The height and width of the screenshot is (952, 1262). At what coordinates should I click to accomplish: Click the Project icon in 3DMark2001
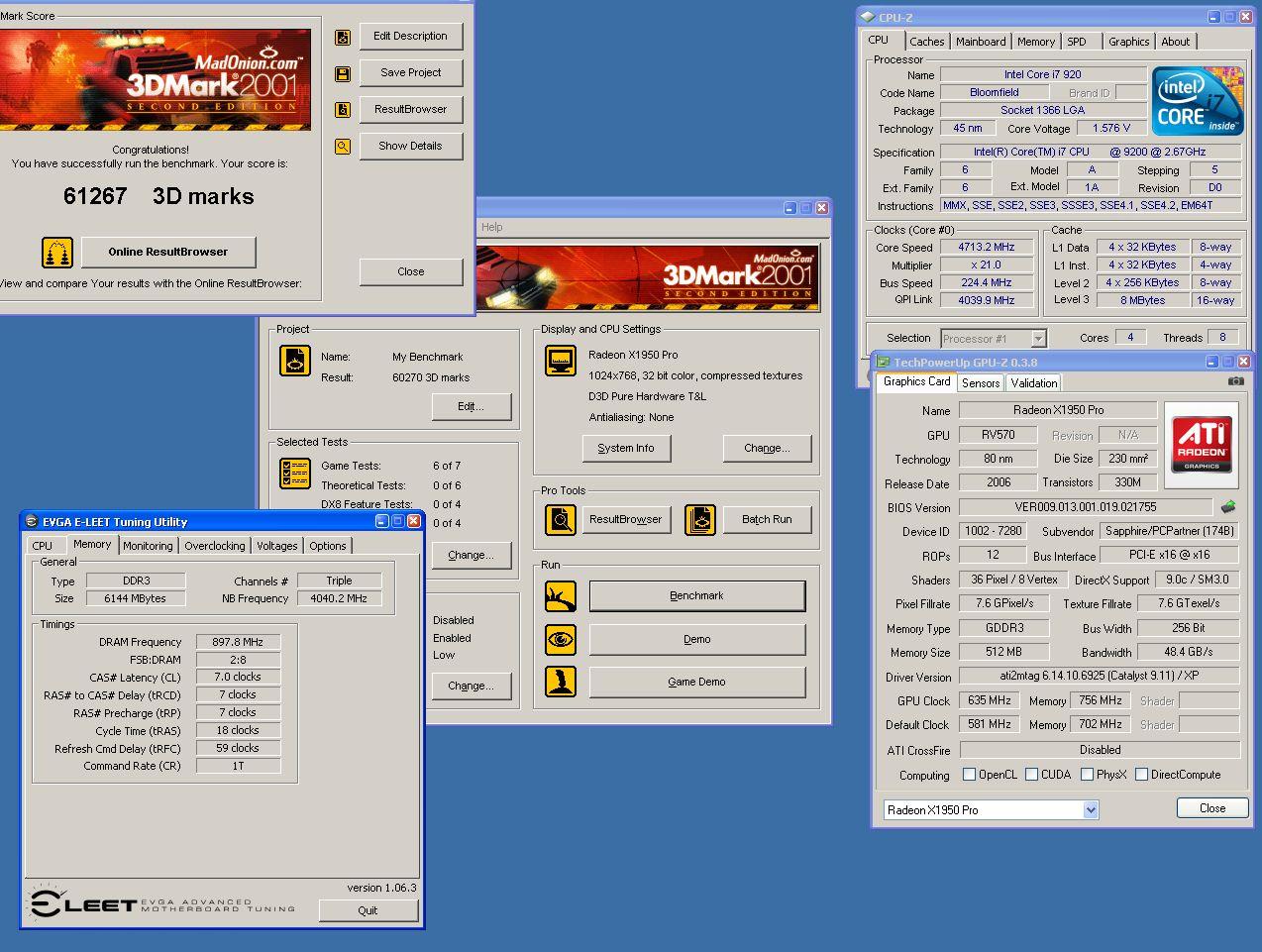coord(295,361)
